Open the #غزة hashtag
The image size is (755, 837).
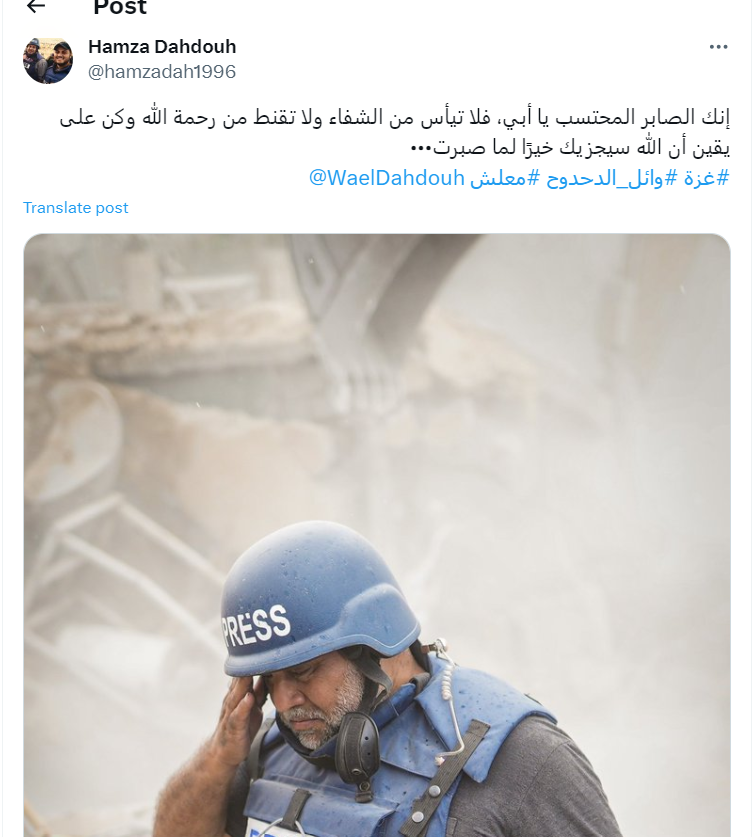pos(706,178)
